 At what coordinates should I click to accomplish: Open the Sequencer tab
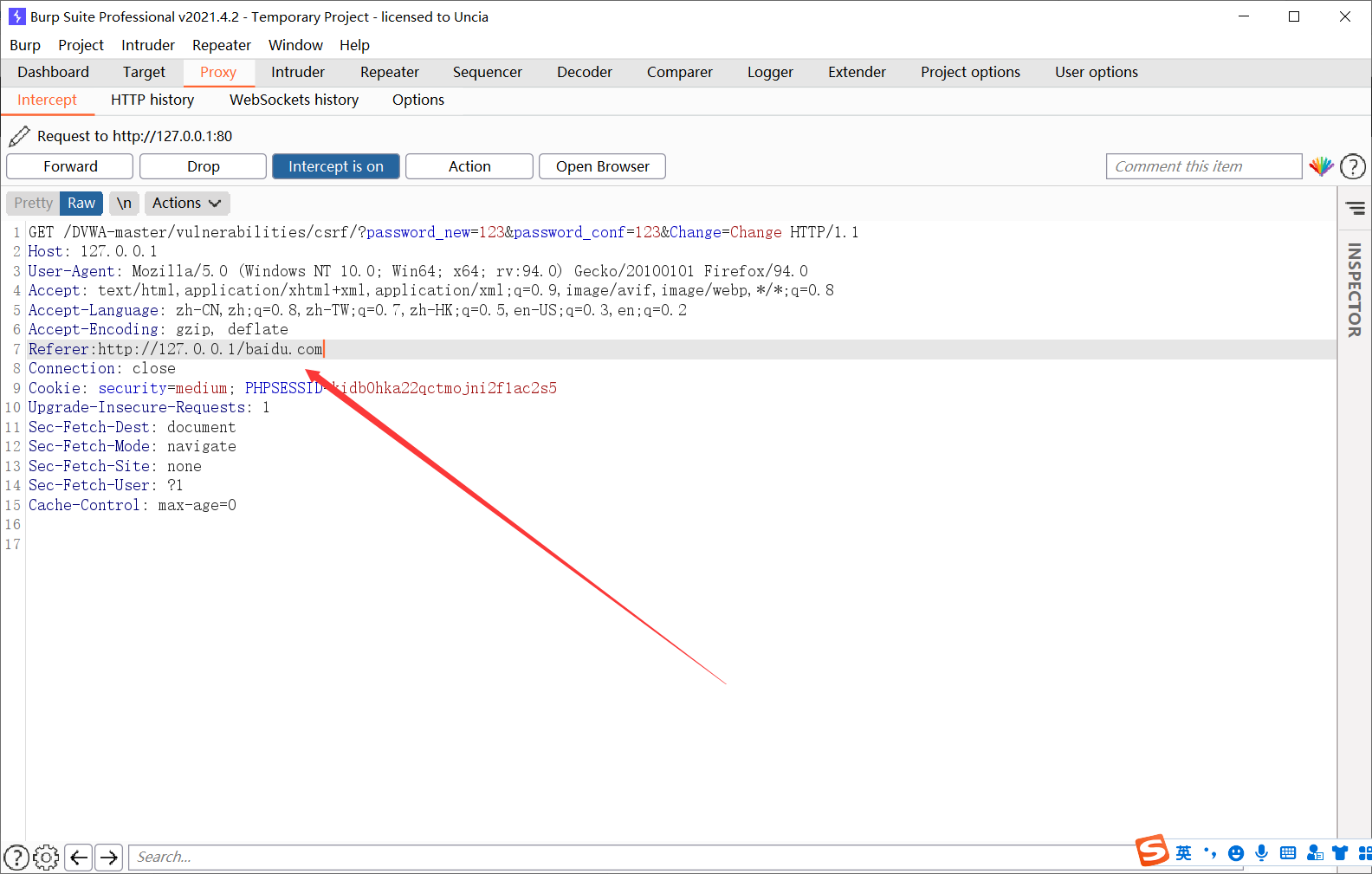coord(488,72)
